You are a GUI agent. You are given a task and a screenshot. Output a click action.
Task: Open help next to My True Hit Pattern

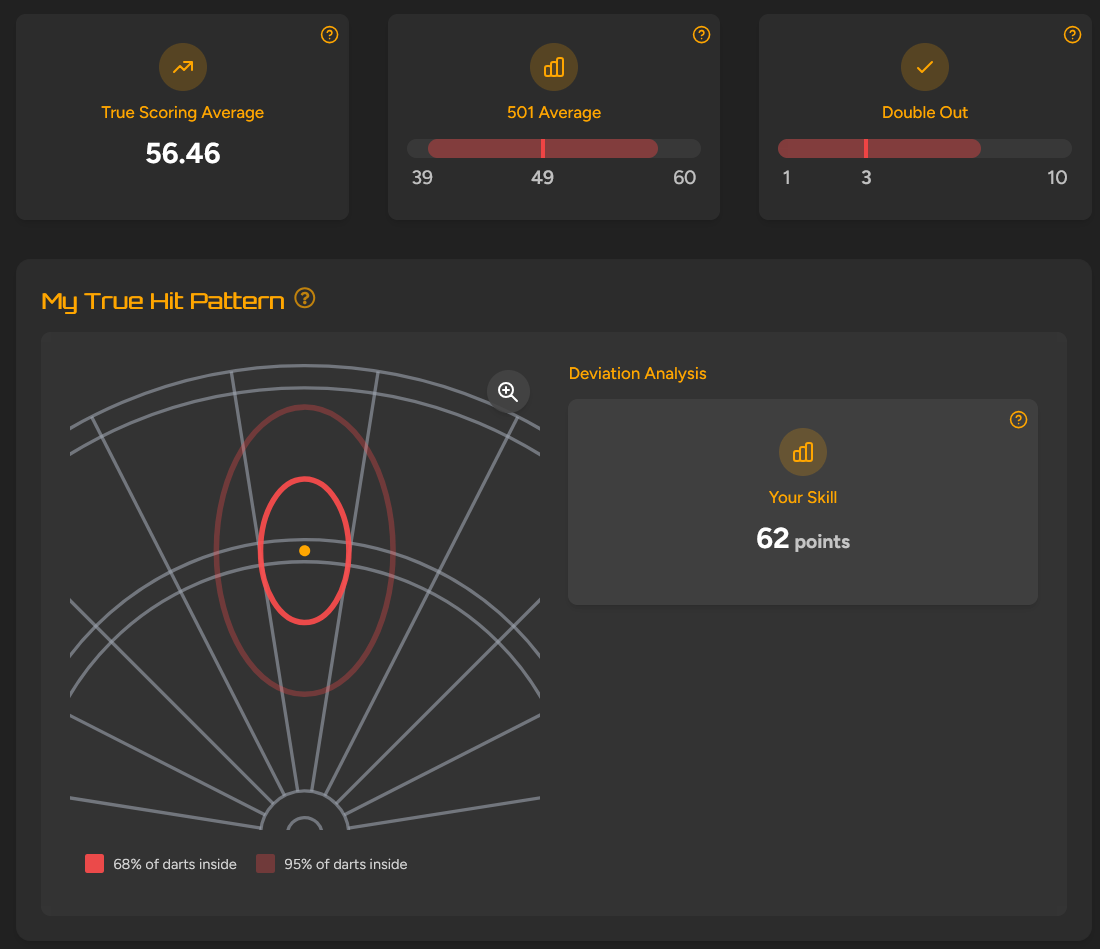tap(305, 298)
